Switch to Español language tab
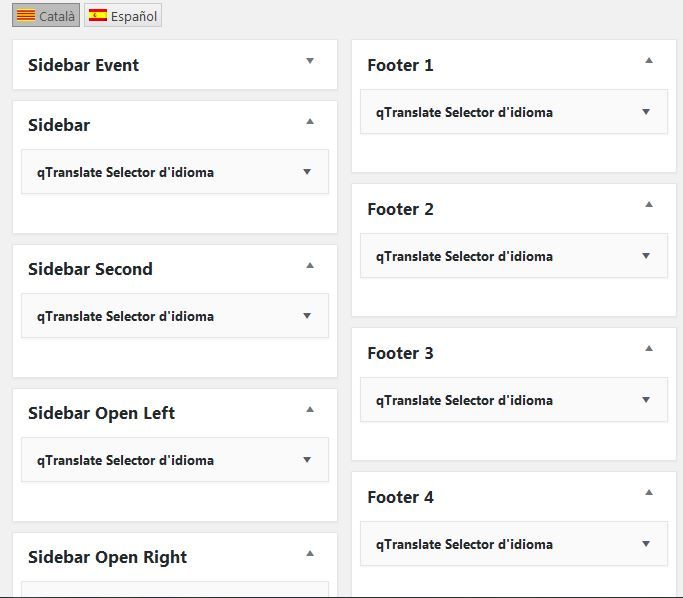 (123, 16)
